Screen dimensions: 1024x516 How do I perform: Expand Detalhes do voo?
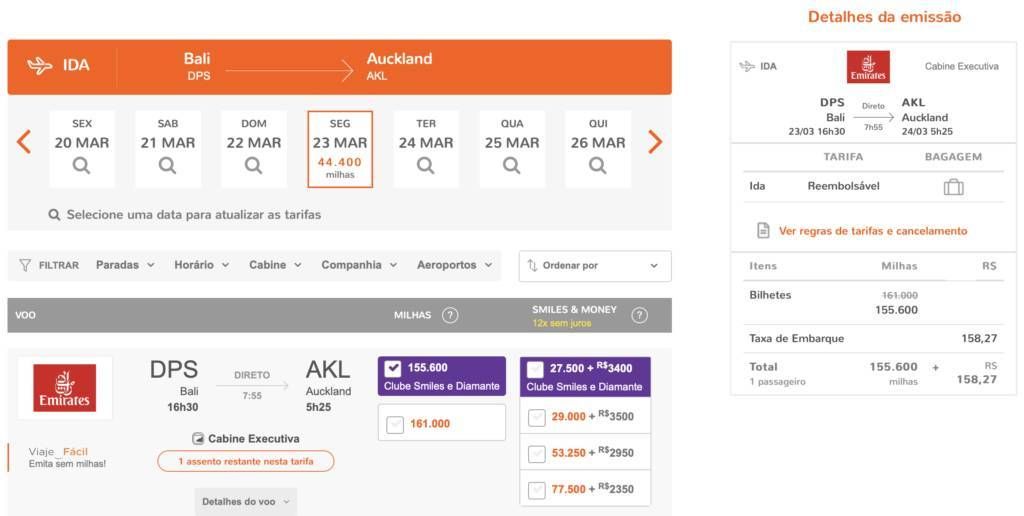click(x=246, y=502)
